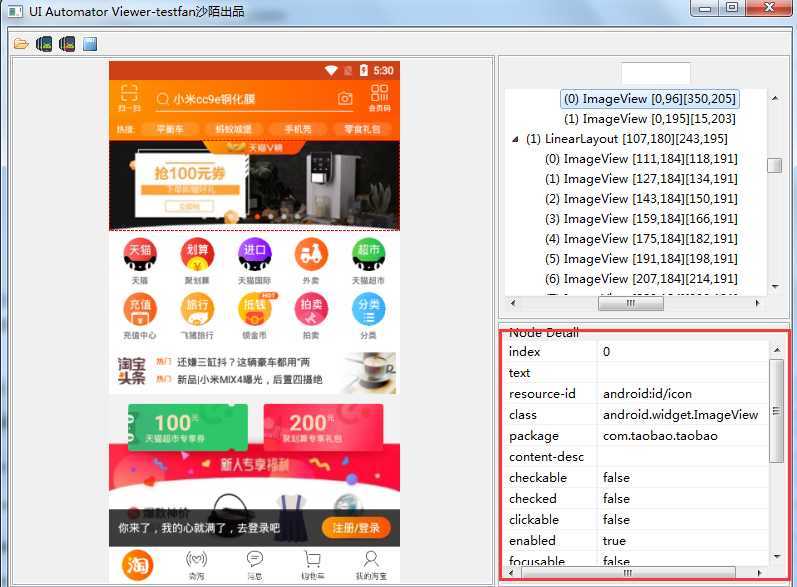Image resolution: width=797 pixels, height=587 pixels.
Task: Click the clickable value false
Action: [x=616, y=519]
